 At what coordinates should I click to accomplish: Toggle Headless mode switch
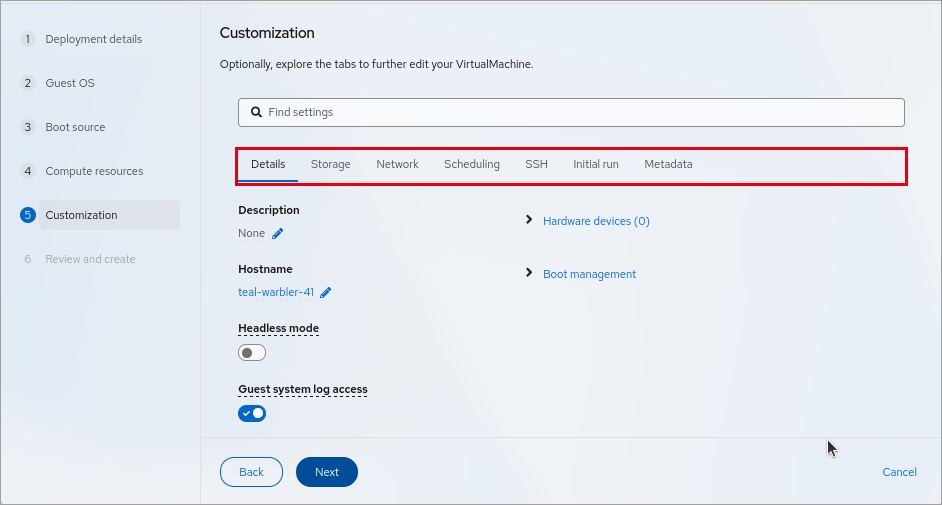(252, 352)
